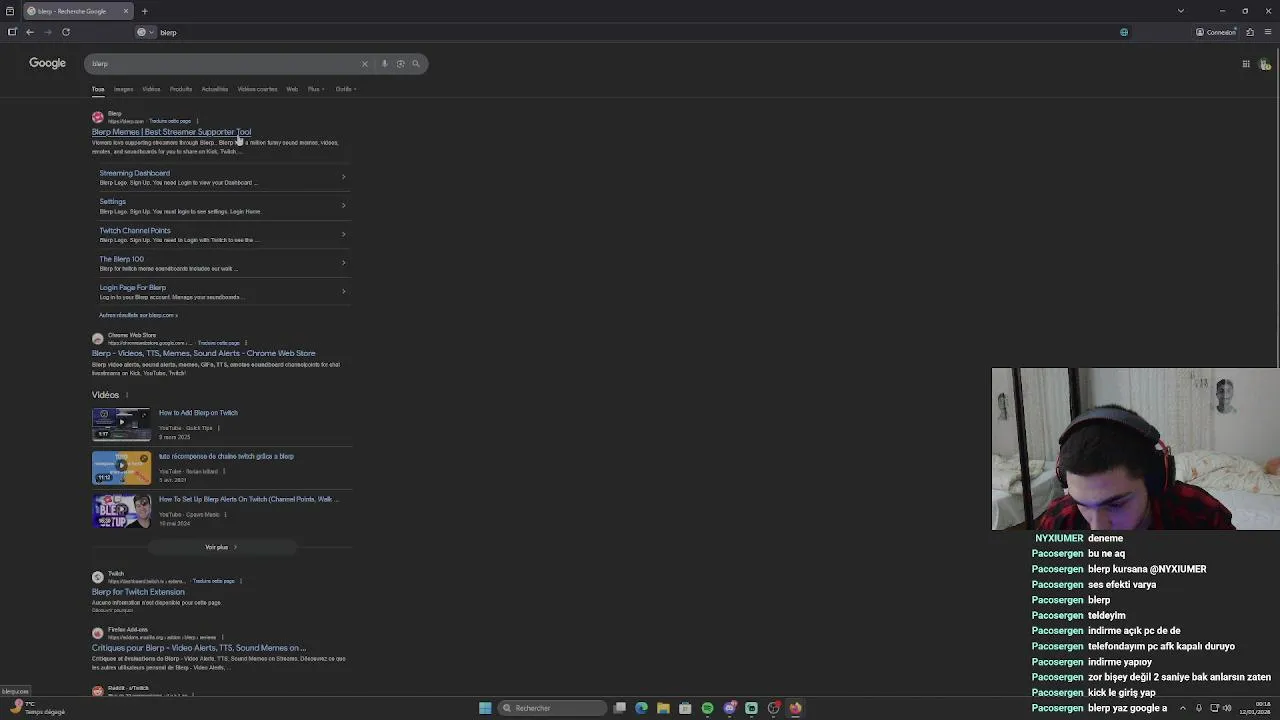Open volume control in system tray
This screenshot has height=720, width=1280.
pyautogui.click(x=1227, y=708)
